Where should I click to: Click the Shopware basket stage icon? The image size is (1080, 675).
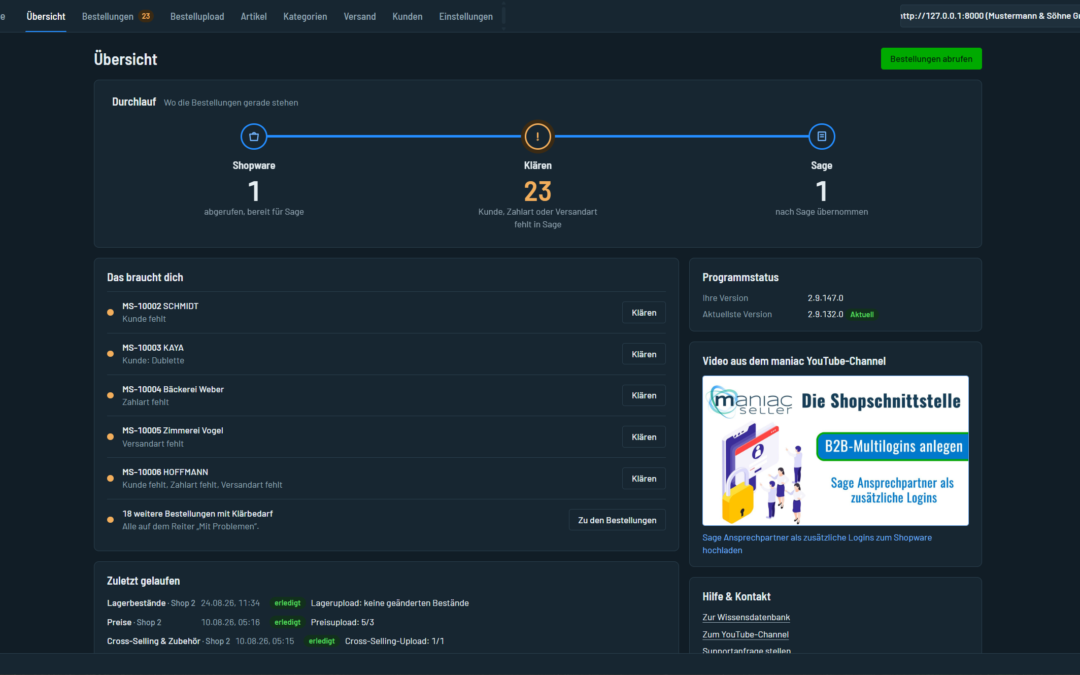tap(253, 136)
